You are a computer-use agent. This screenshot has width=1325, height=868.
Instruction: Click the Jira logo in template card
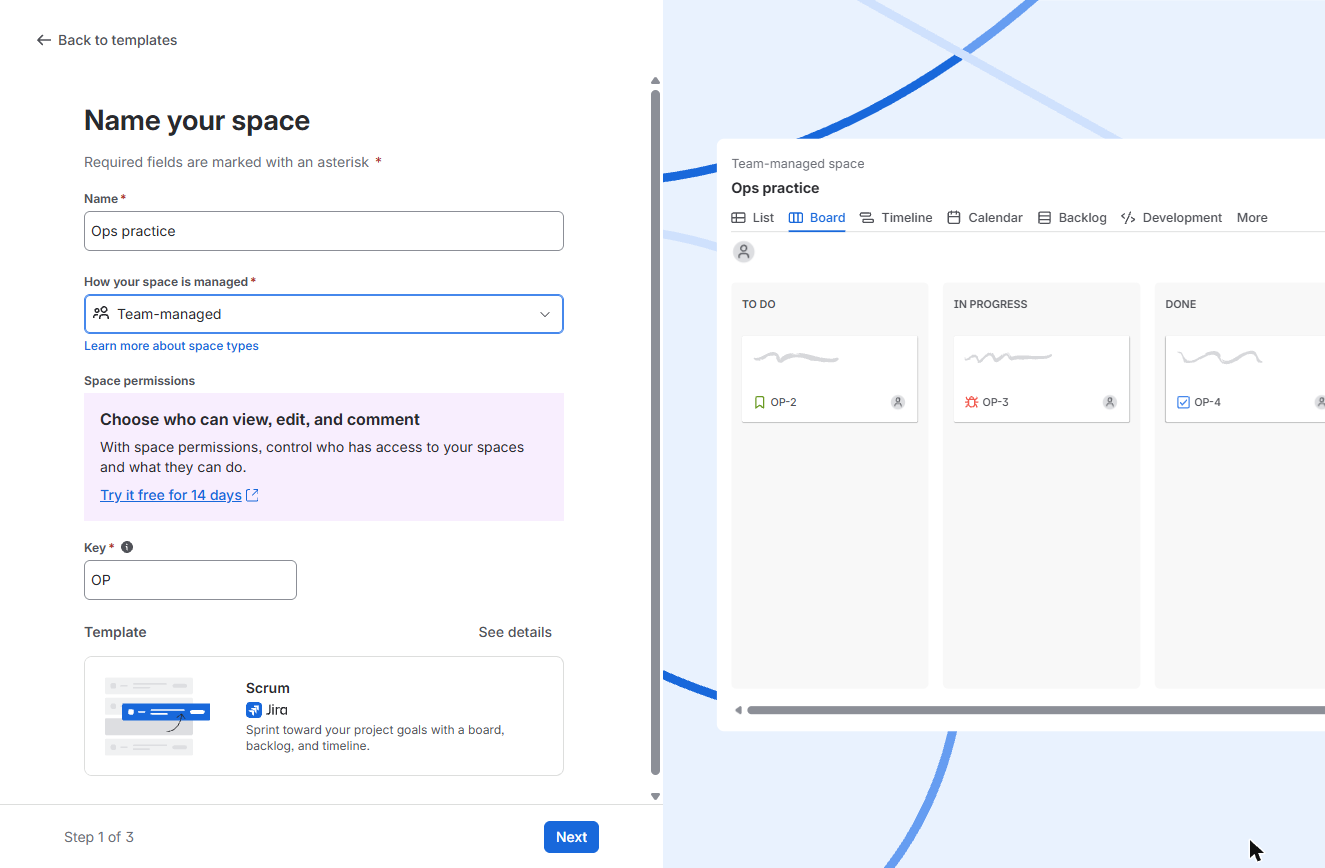tap(254, 710)
